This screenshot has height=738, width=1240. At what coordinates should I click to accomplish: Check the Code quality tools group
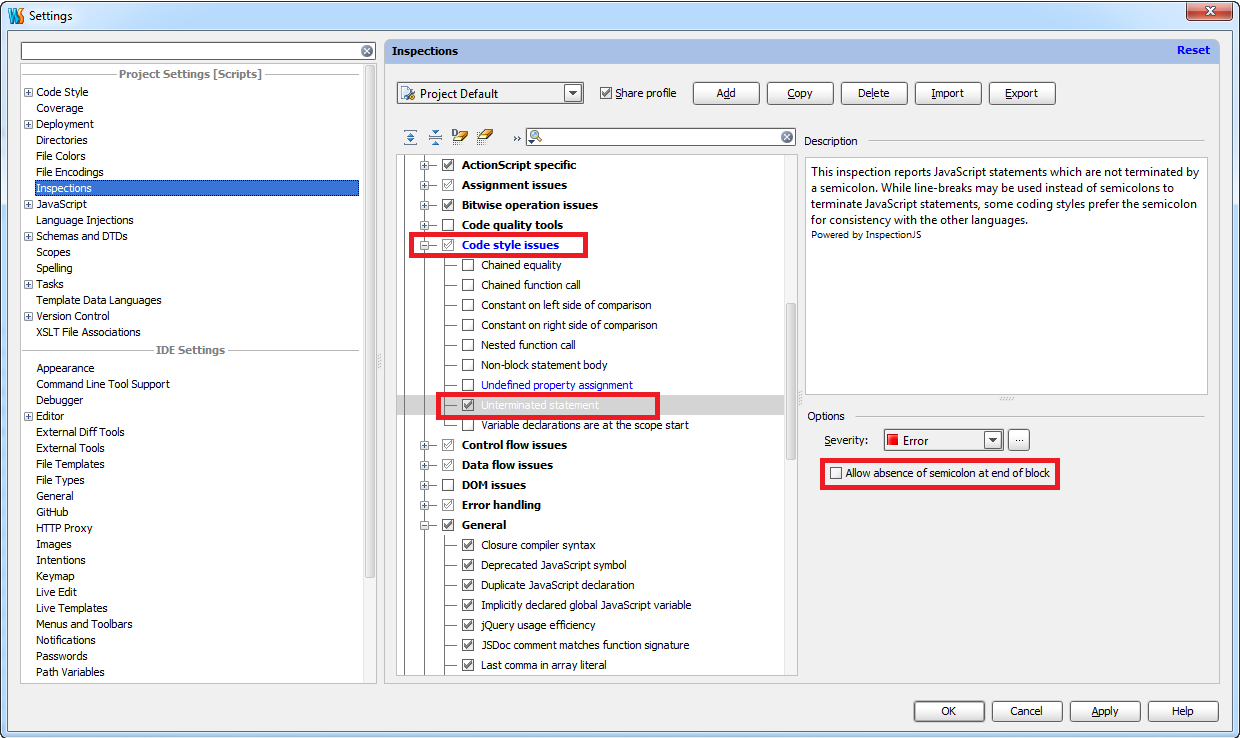[x=448, y=225]
